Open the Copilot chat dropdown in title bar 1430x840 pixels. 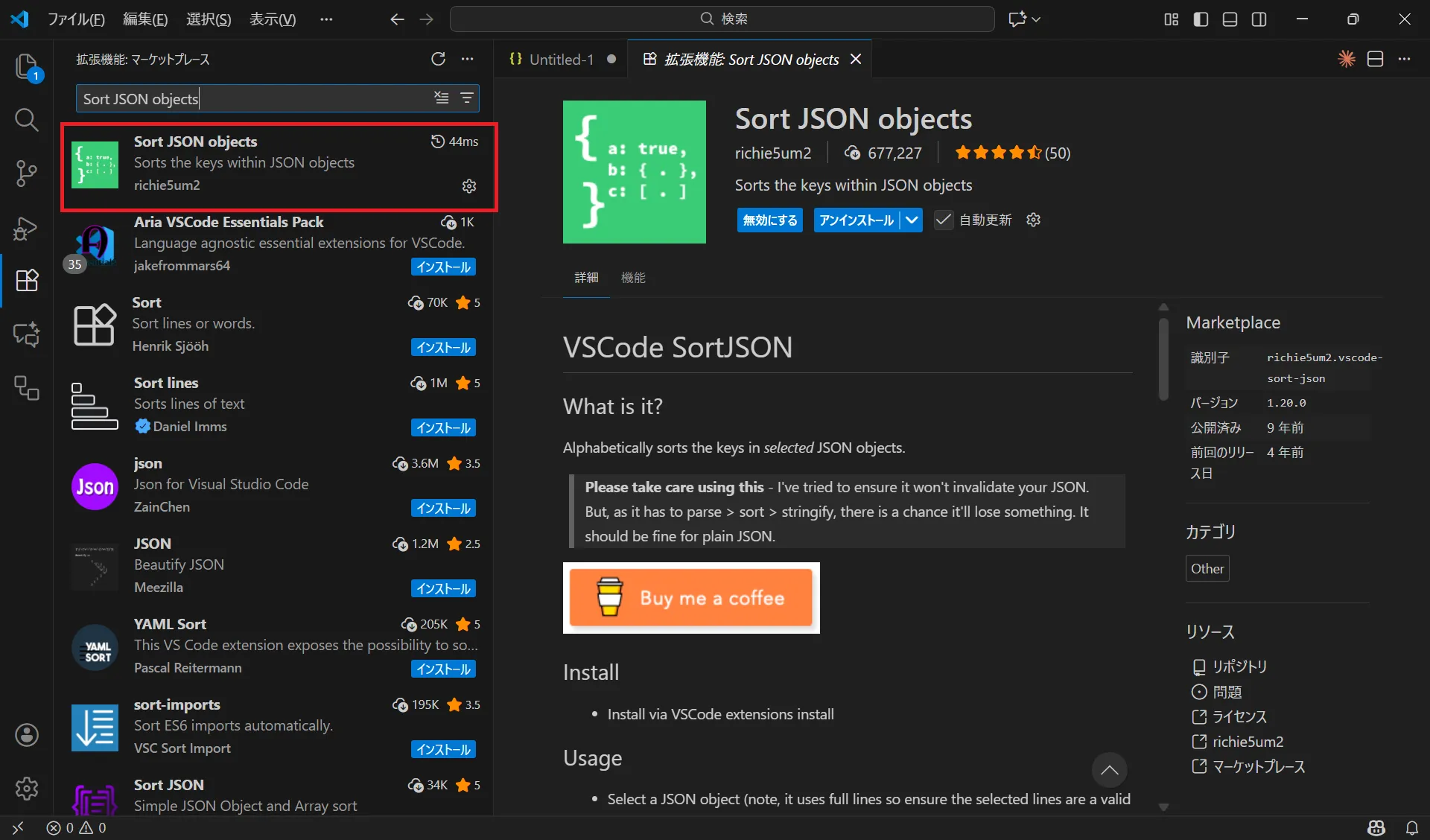[x=1036, y=19]
